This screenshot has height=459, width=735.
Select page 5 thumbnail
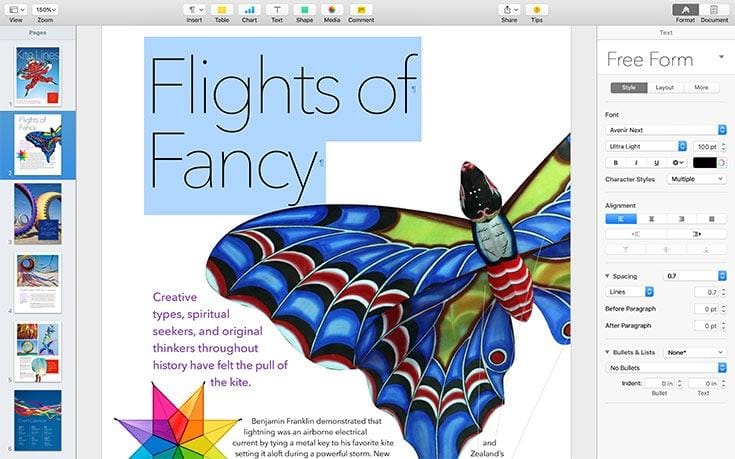[x=38, y=352]
